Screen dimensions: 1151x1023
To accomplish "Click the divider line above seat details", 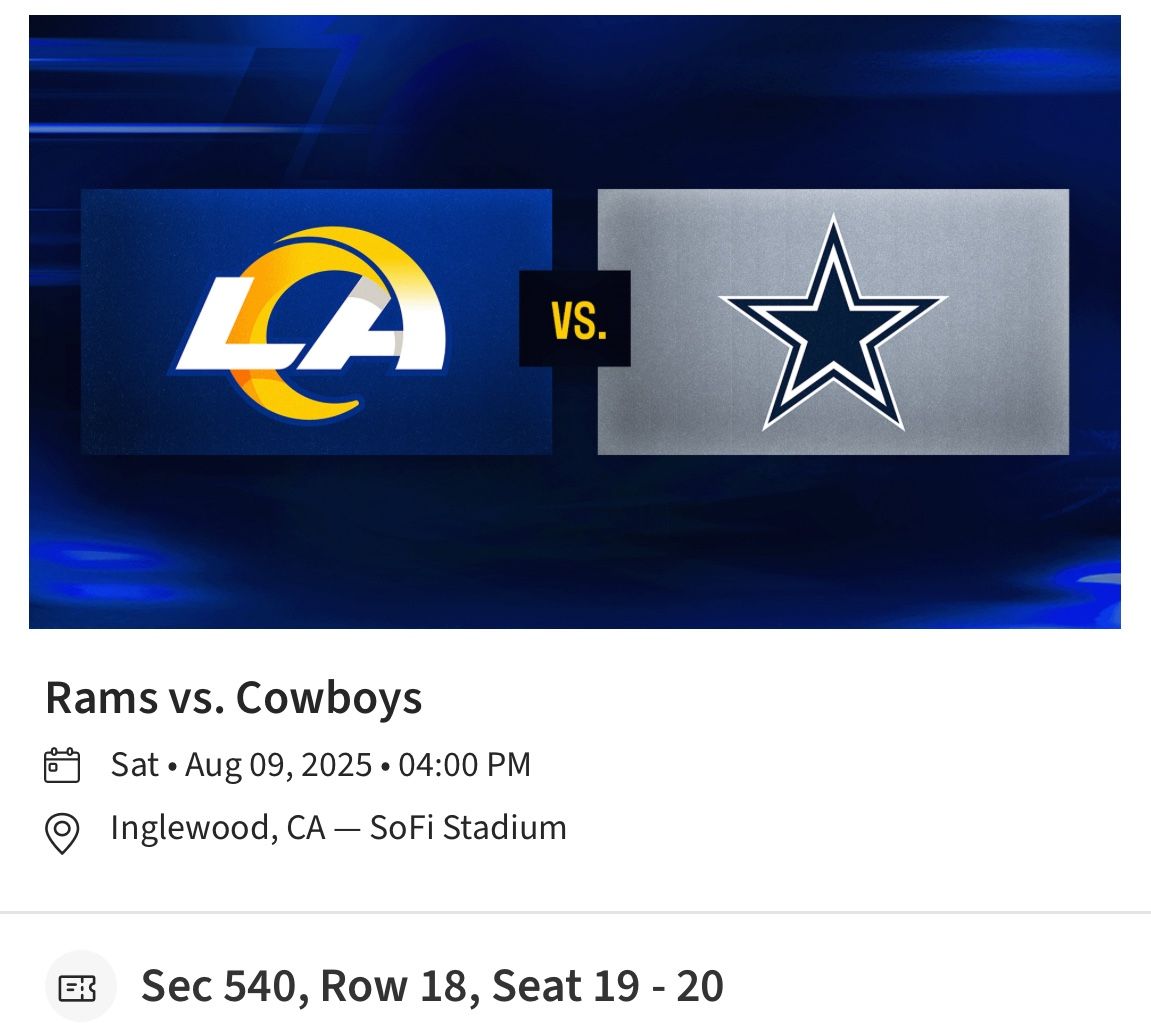I will [x=575, y=912].
